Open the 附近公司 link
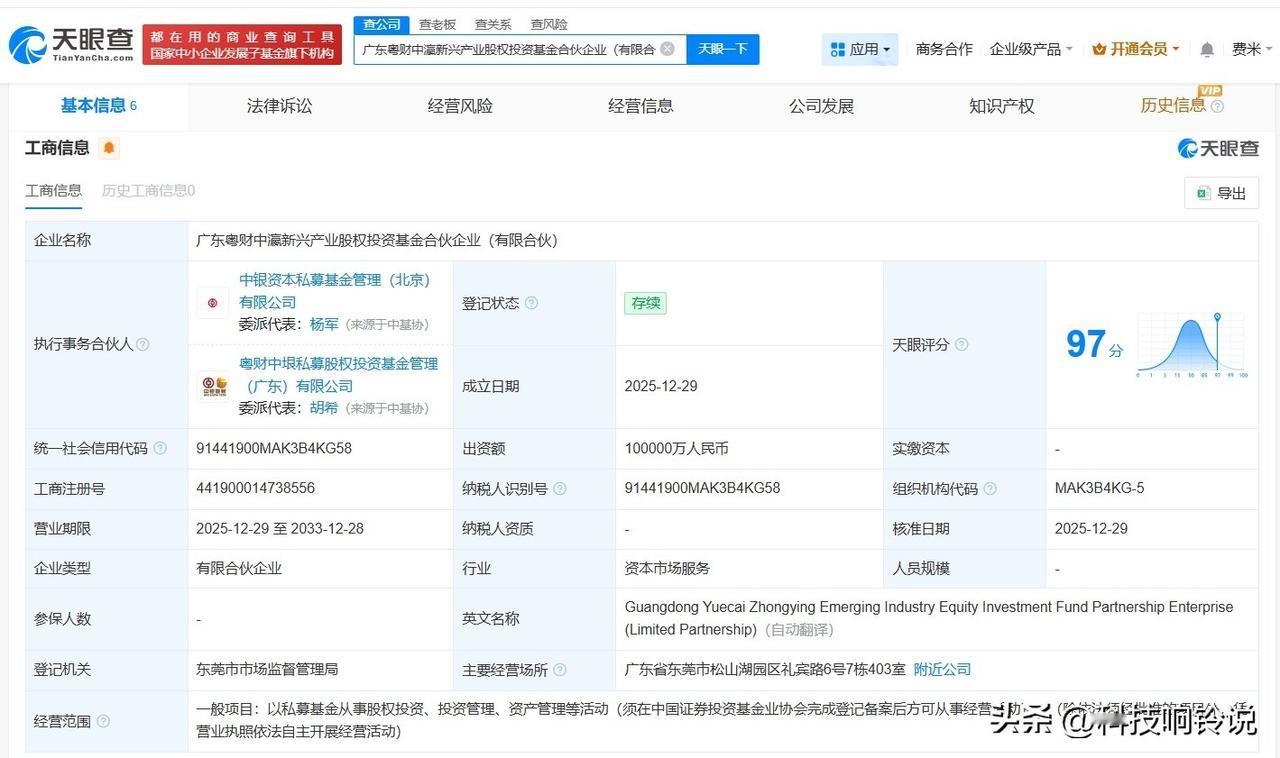 click(x=941, y=669)
